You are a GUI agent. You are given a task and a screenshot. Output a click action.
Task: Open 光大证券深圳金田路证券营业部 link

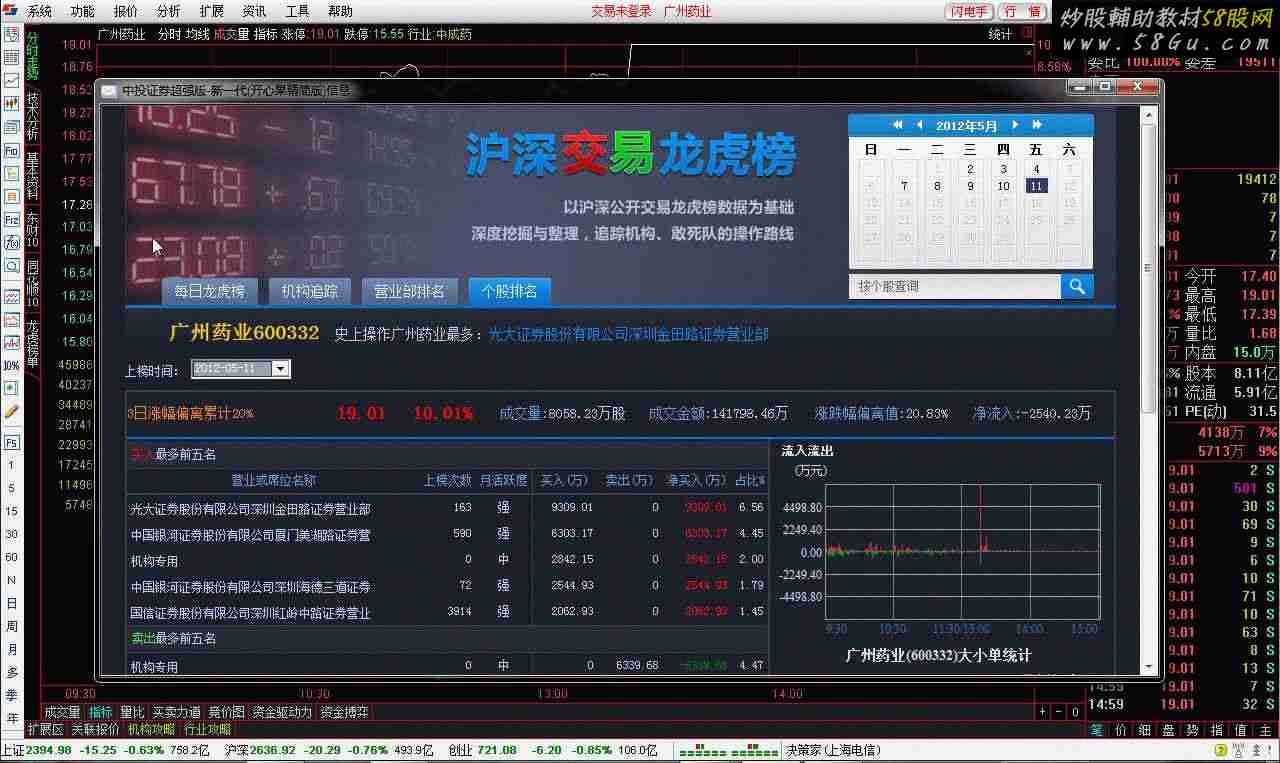[628, 334]
